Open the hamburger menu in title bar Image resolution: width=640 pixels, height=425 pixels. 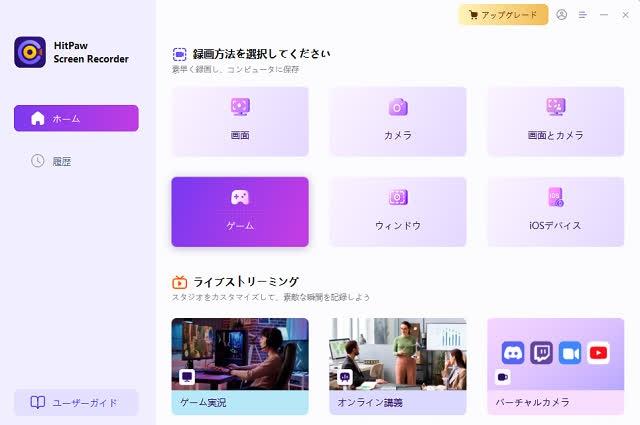582,15
